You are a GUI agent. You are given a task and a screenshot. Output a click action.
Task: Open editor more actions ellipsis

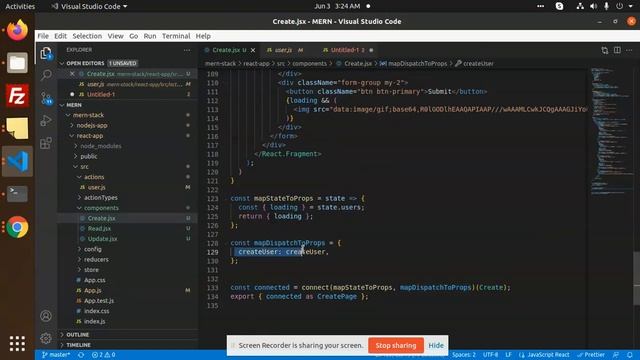click(629, 50)
